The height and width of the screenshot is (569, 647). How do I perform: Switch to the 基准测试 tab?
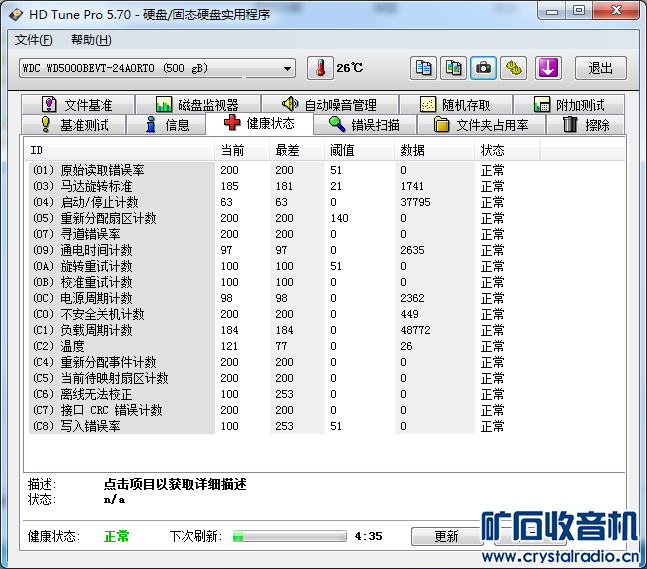pyautogui.click(x=73, y=125)
